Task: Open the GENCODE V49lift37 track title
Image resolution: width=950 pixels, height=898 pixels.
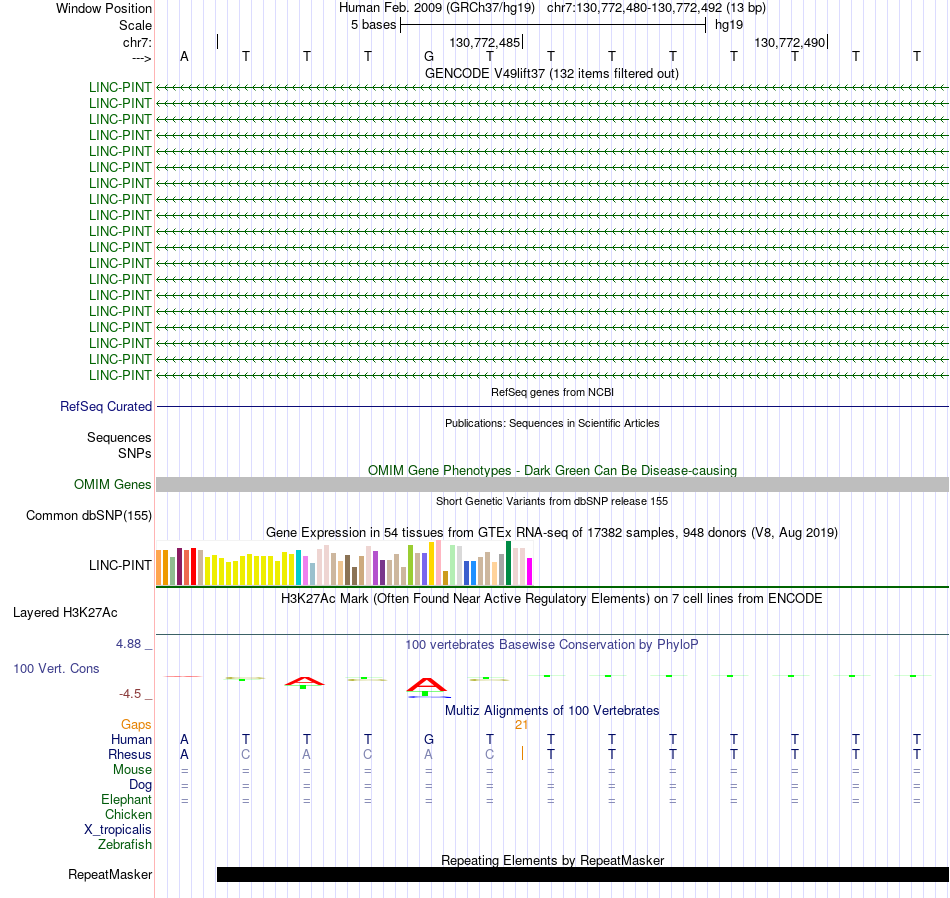Action: pyautogui.click(x=552, y=73)
